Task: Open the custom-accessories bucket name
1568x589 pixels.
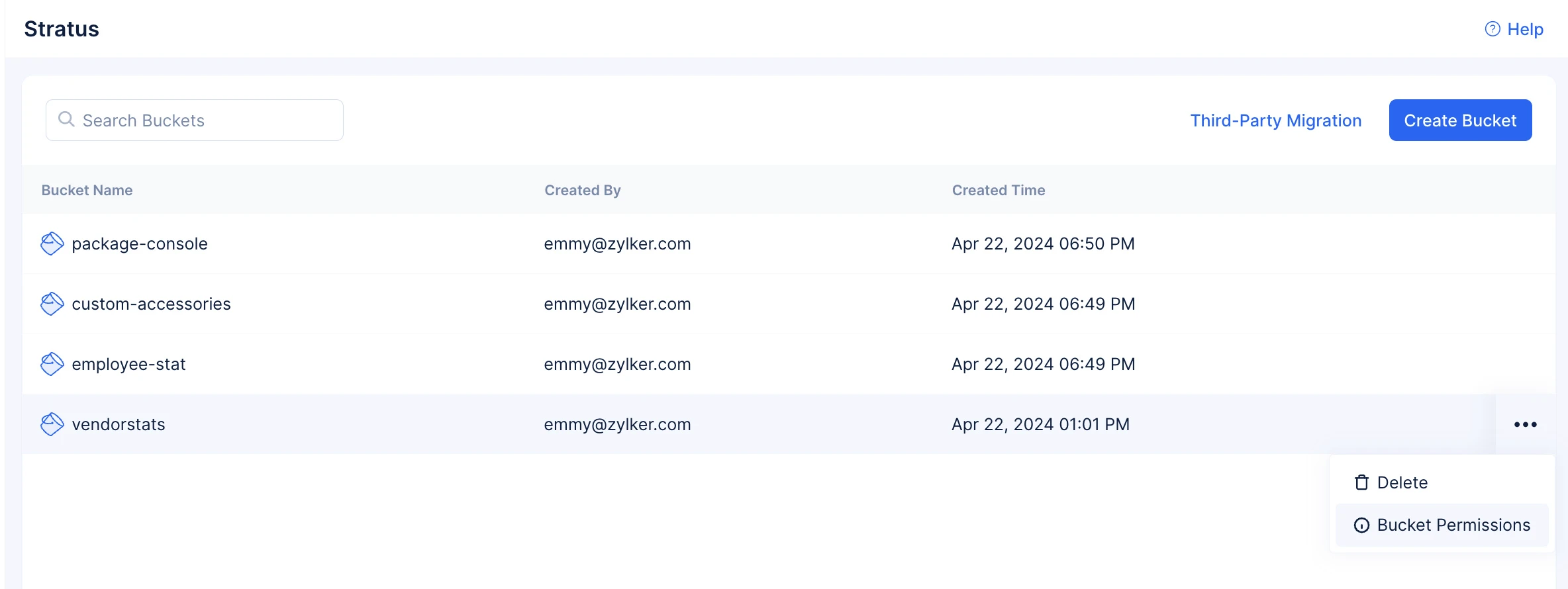Action: click(151, 304)
